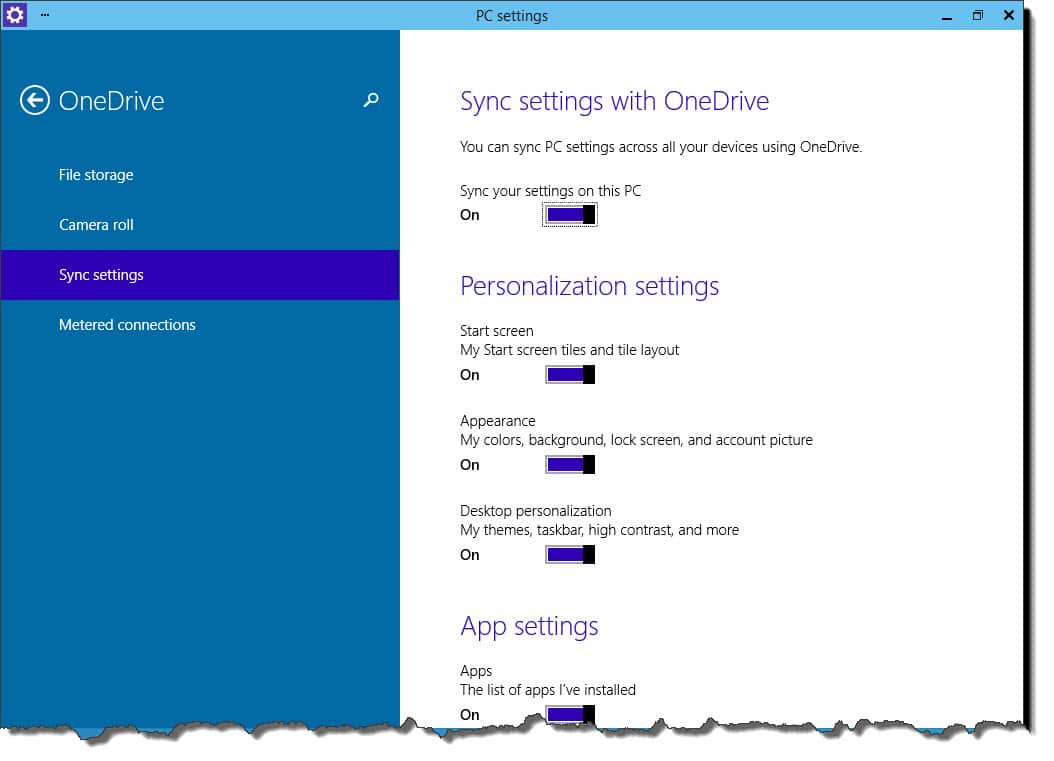Go to Camera roll settings
Viewport: 1054px width, 761px height.
click(200, 225)
